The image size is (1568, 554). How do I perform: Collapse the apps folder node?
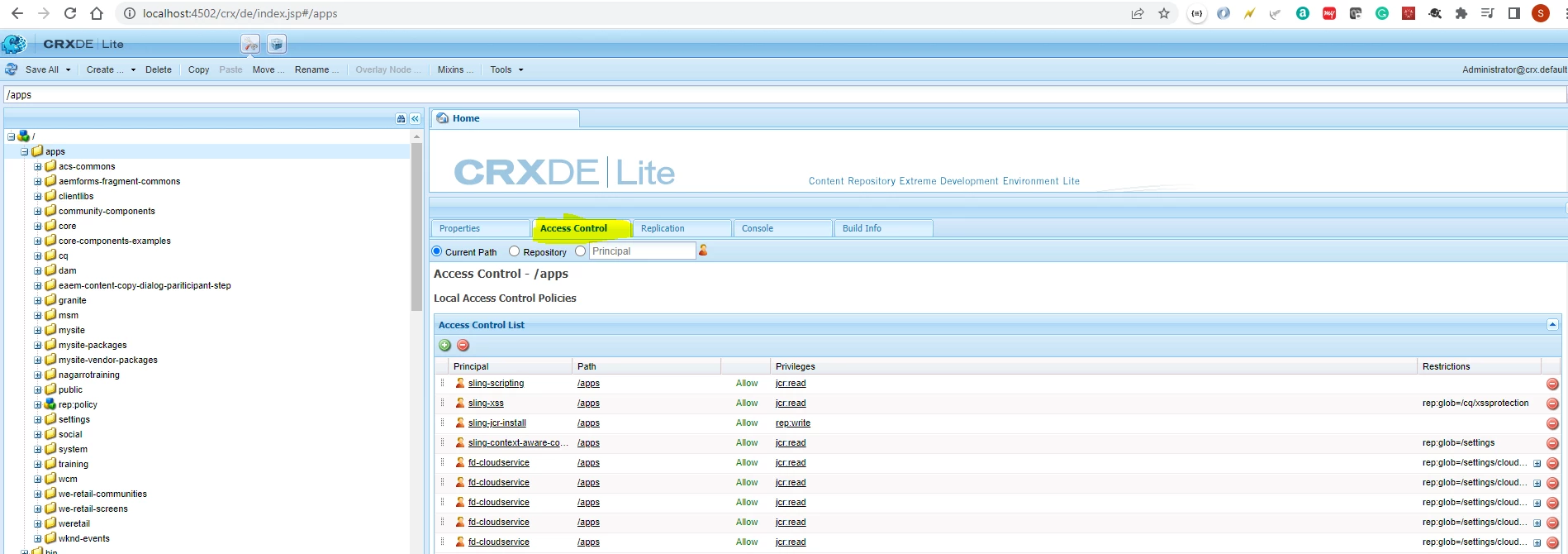24,151
